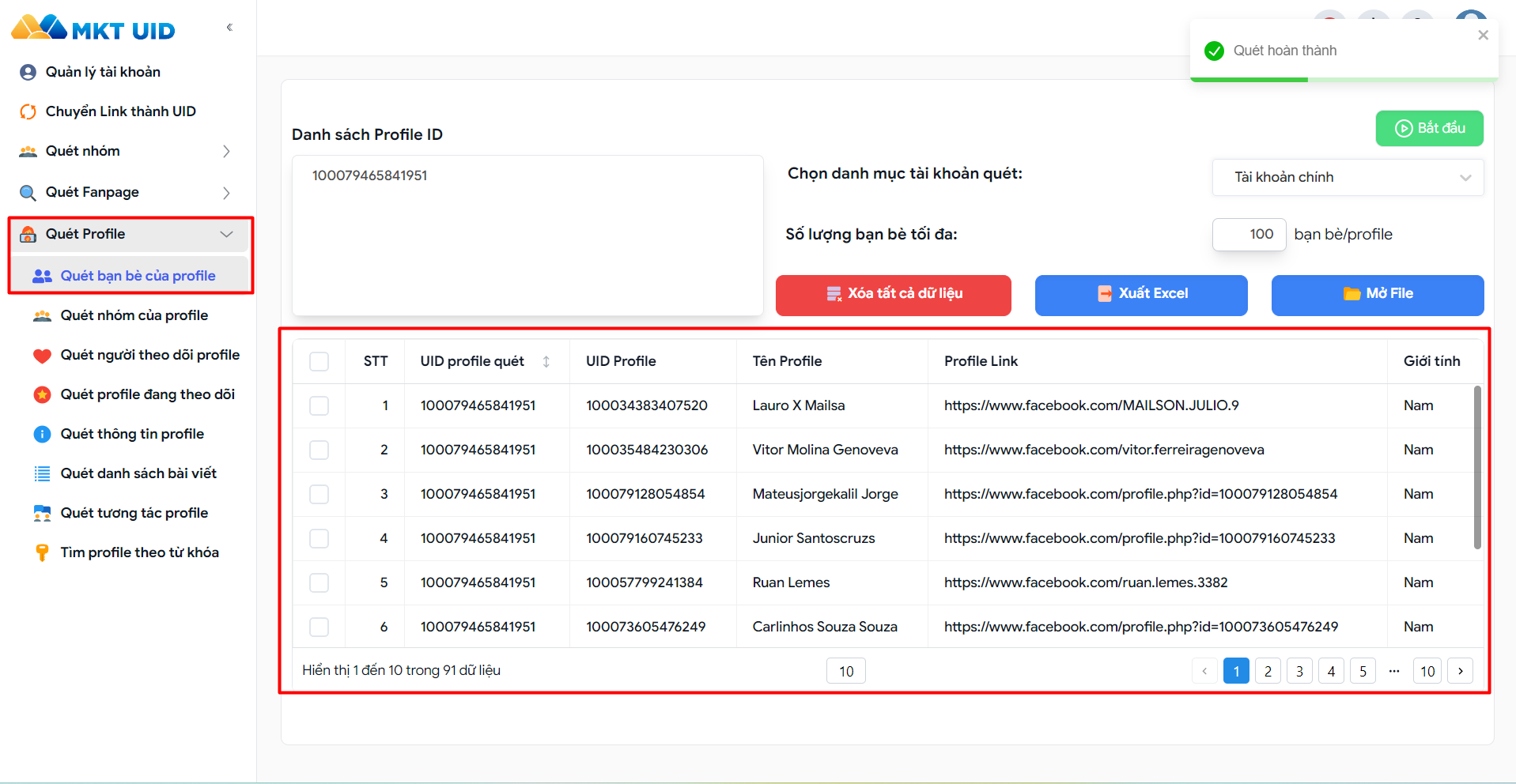Select Quét thông tin profile
This screenshot has height=784, width=1516.
[132, 434]
